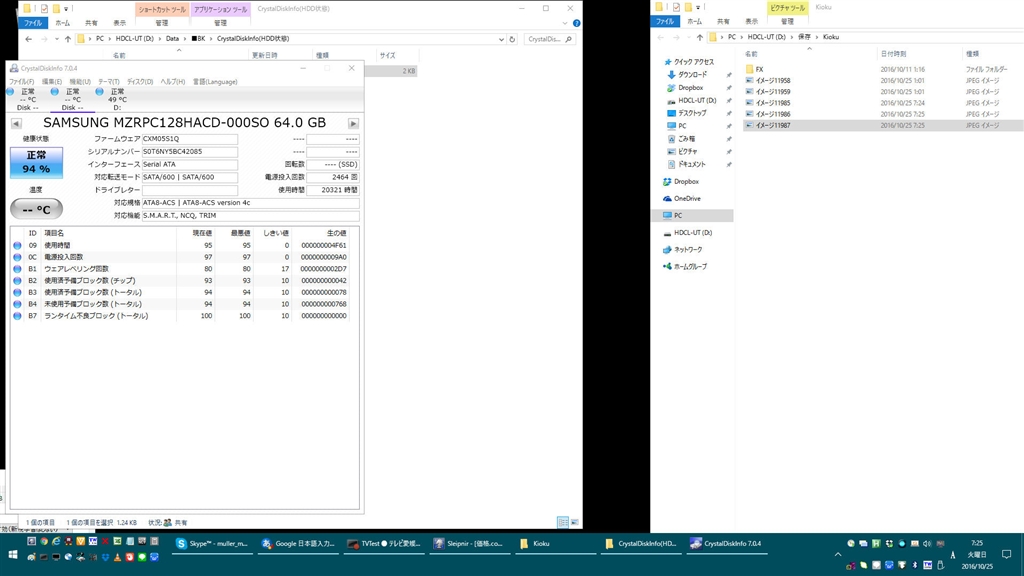Viewport: 1024px width, 576px height.
Task: Open the 表示 tab in the Kioku window
Action: [752, 22]
